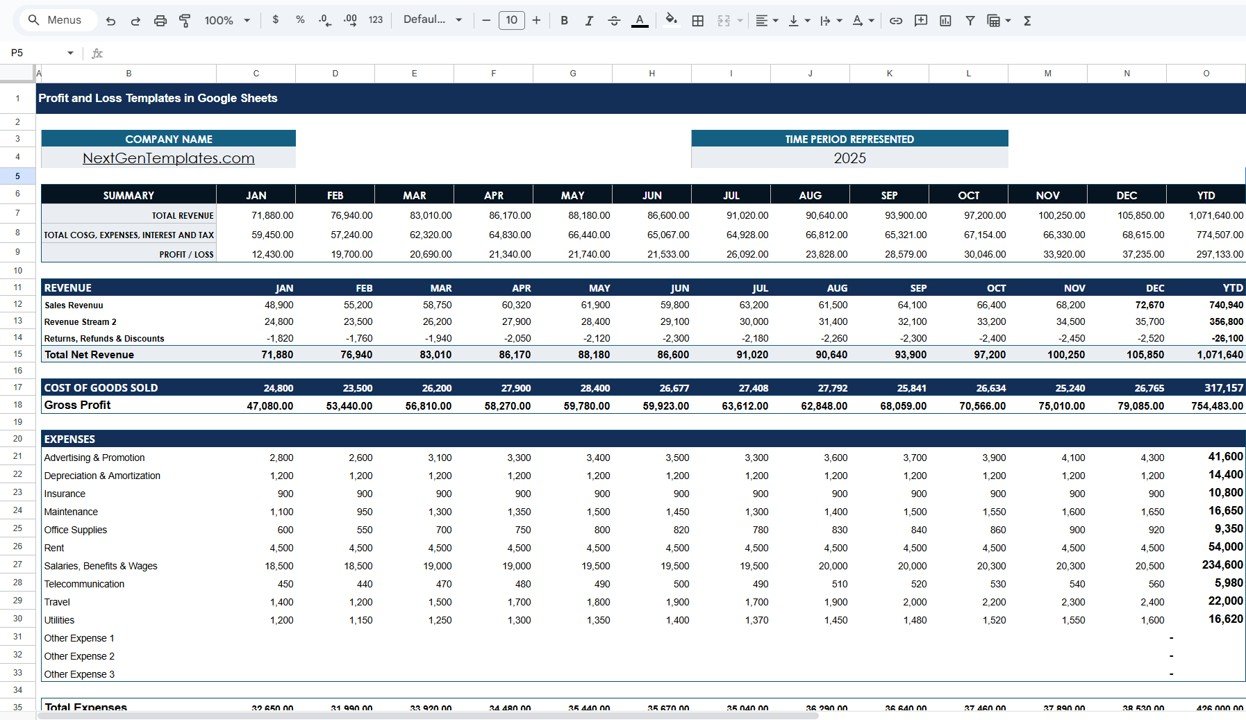This screenshot has height=720, width=1246.
Task: Open the horizontal alignment options
Action: click(x=766, y=20)
